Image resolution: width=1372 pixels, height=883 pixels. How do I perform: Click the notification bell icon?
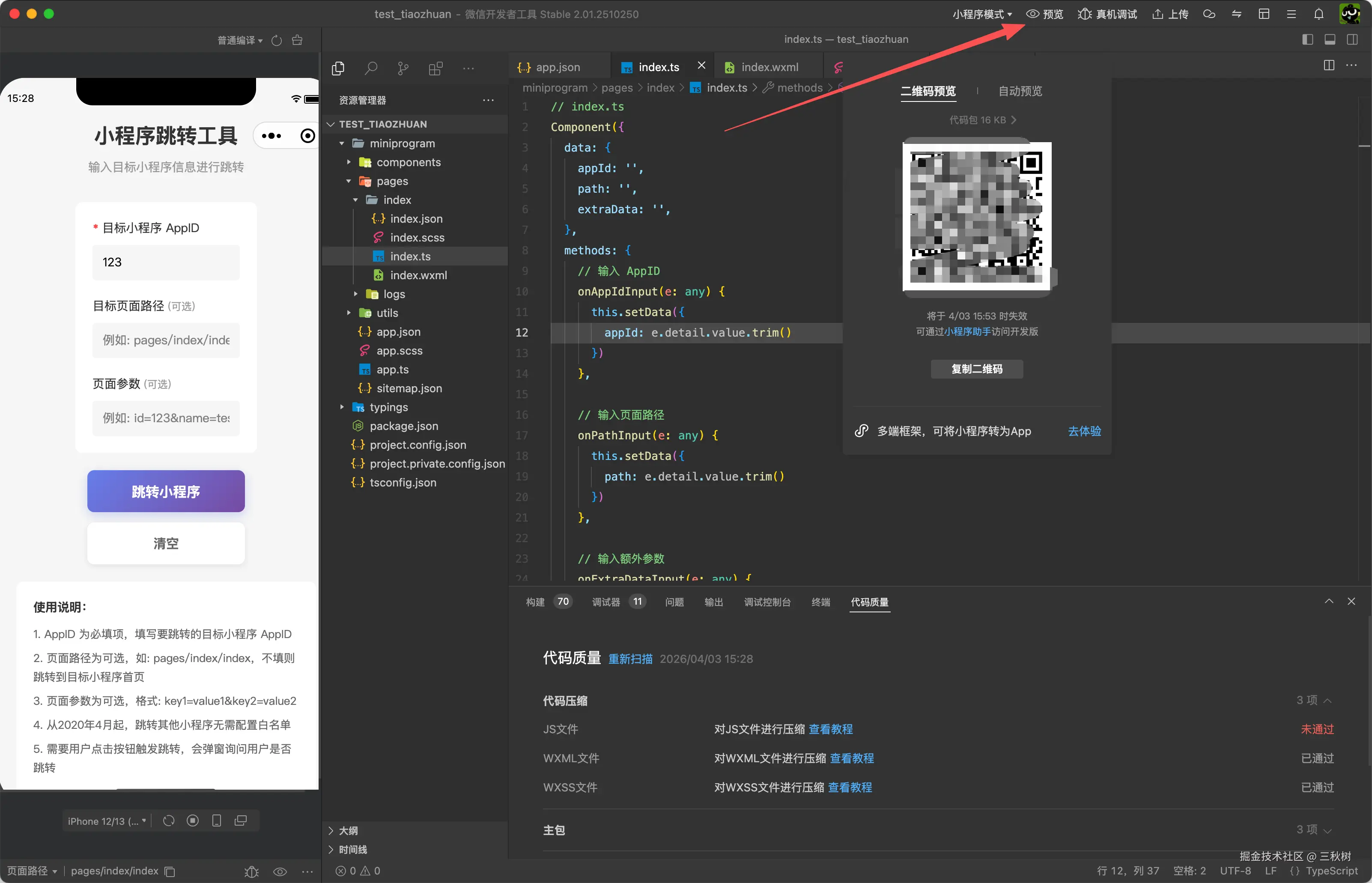coord(1318,14)
